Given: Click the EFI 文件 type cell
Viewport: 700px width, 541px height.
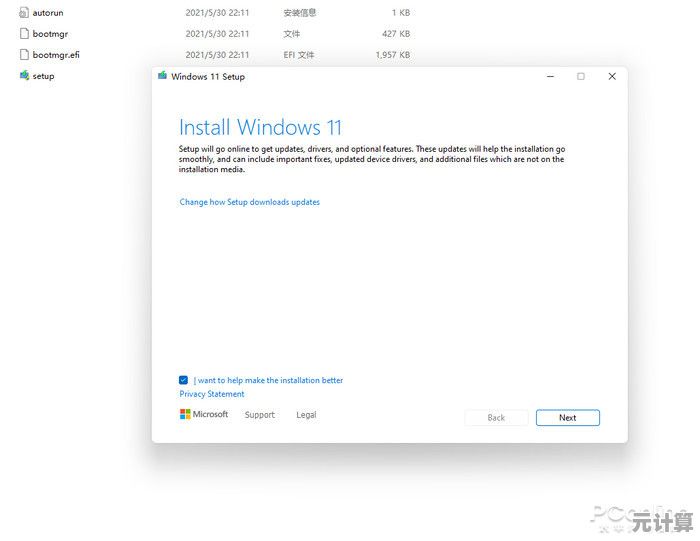Looking at the screenshot, I should tap(299, 54).
